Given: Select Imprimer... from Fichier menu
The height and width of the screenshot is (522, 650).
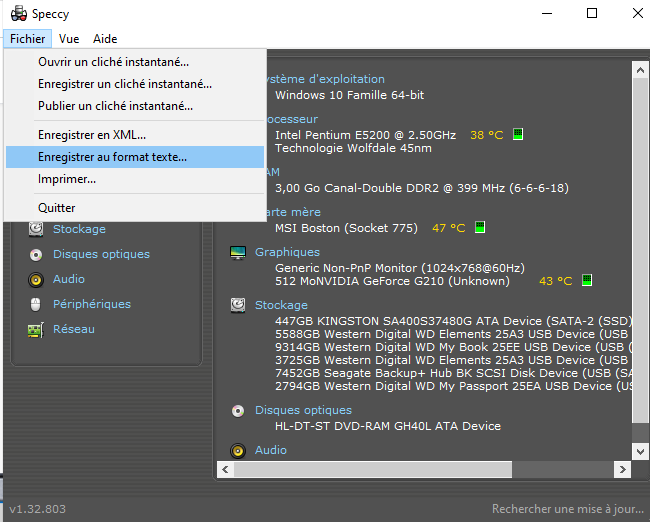Looking at the screenshot, I should [135, 179].
